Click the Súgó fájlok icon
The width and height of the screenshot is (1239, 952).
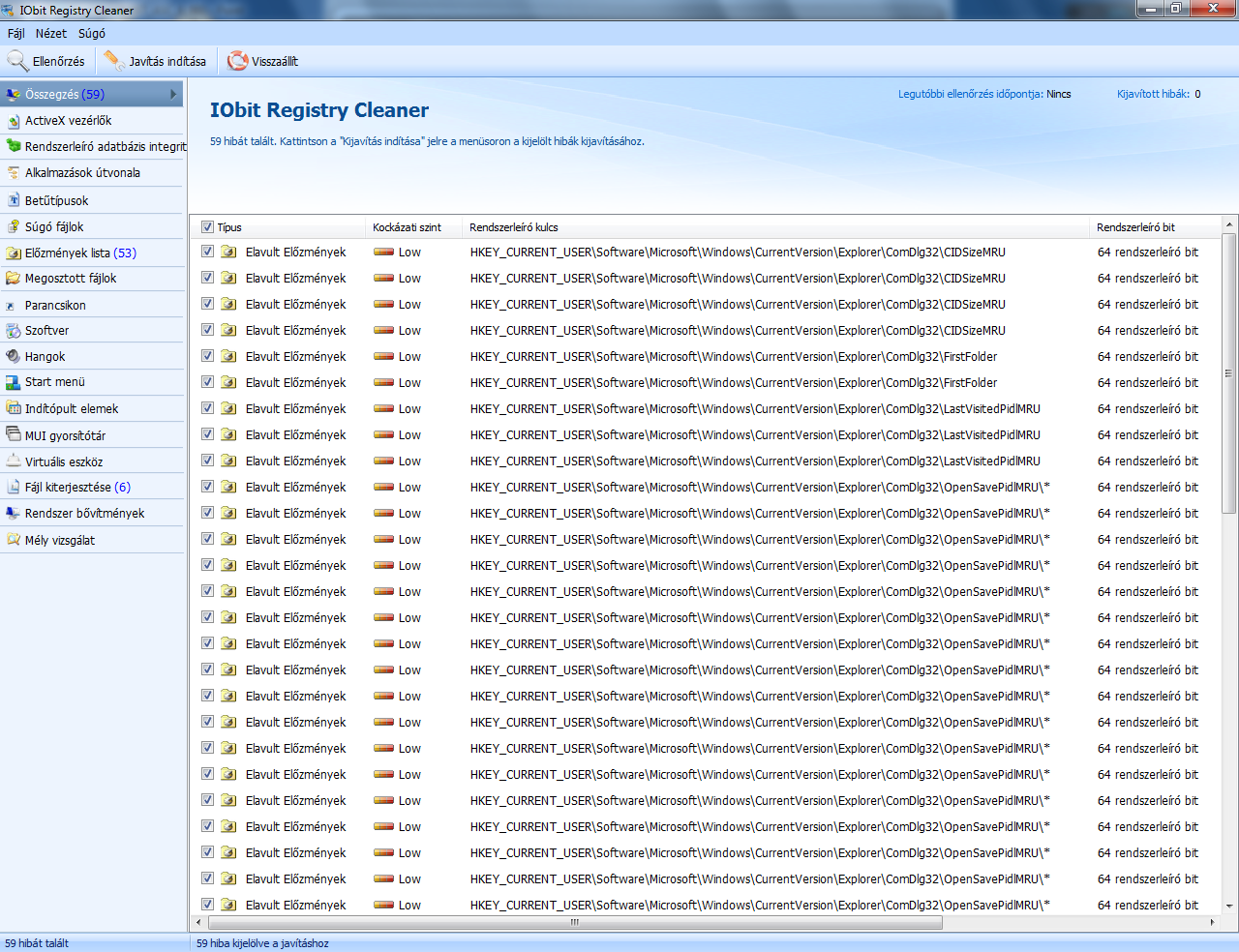(x=14, y=226)
